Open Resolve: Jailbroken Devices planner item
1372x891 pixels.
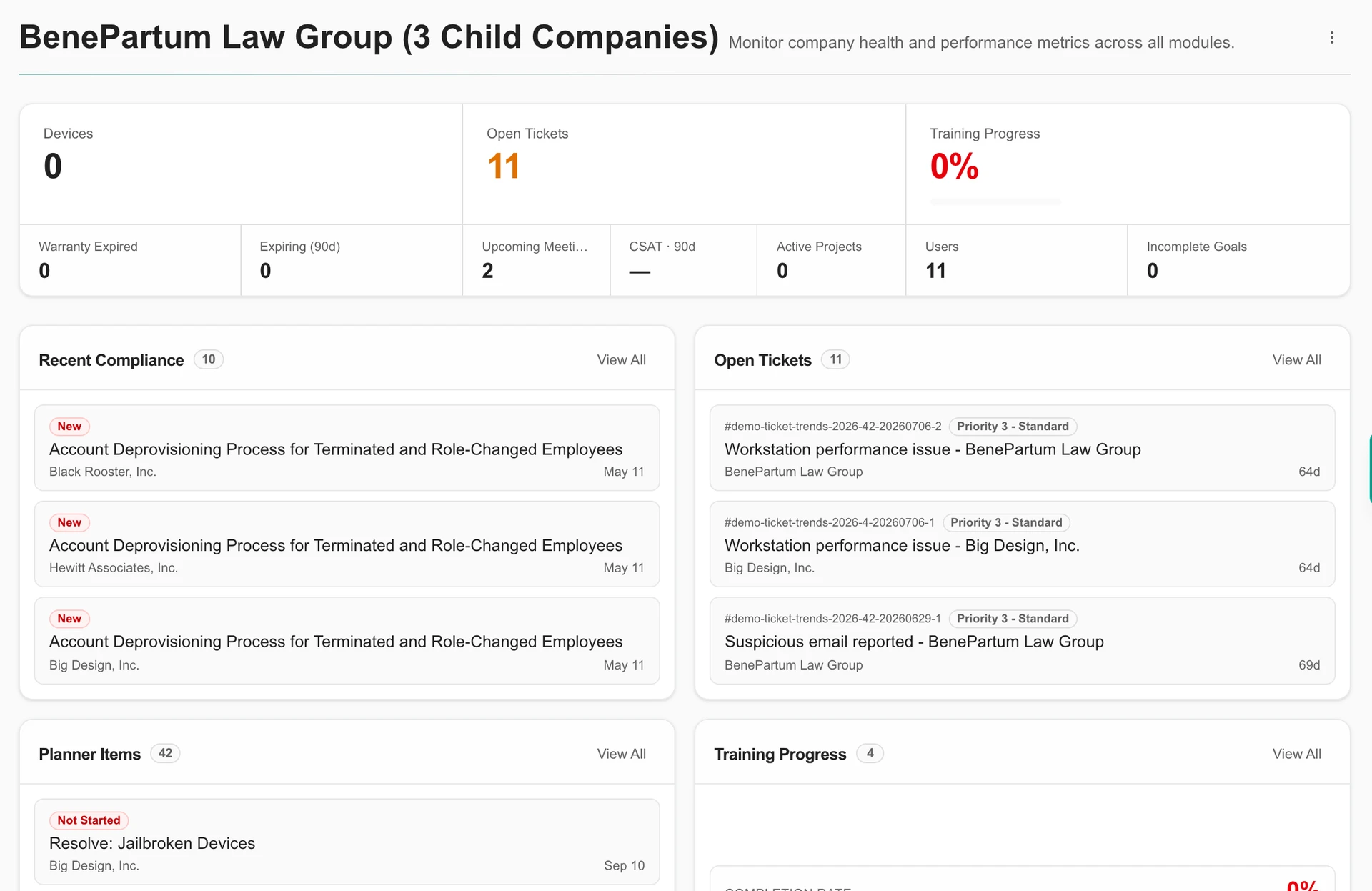[347, 842]
